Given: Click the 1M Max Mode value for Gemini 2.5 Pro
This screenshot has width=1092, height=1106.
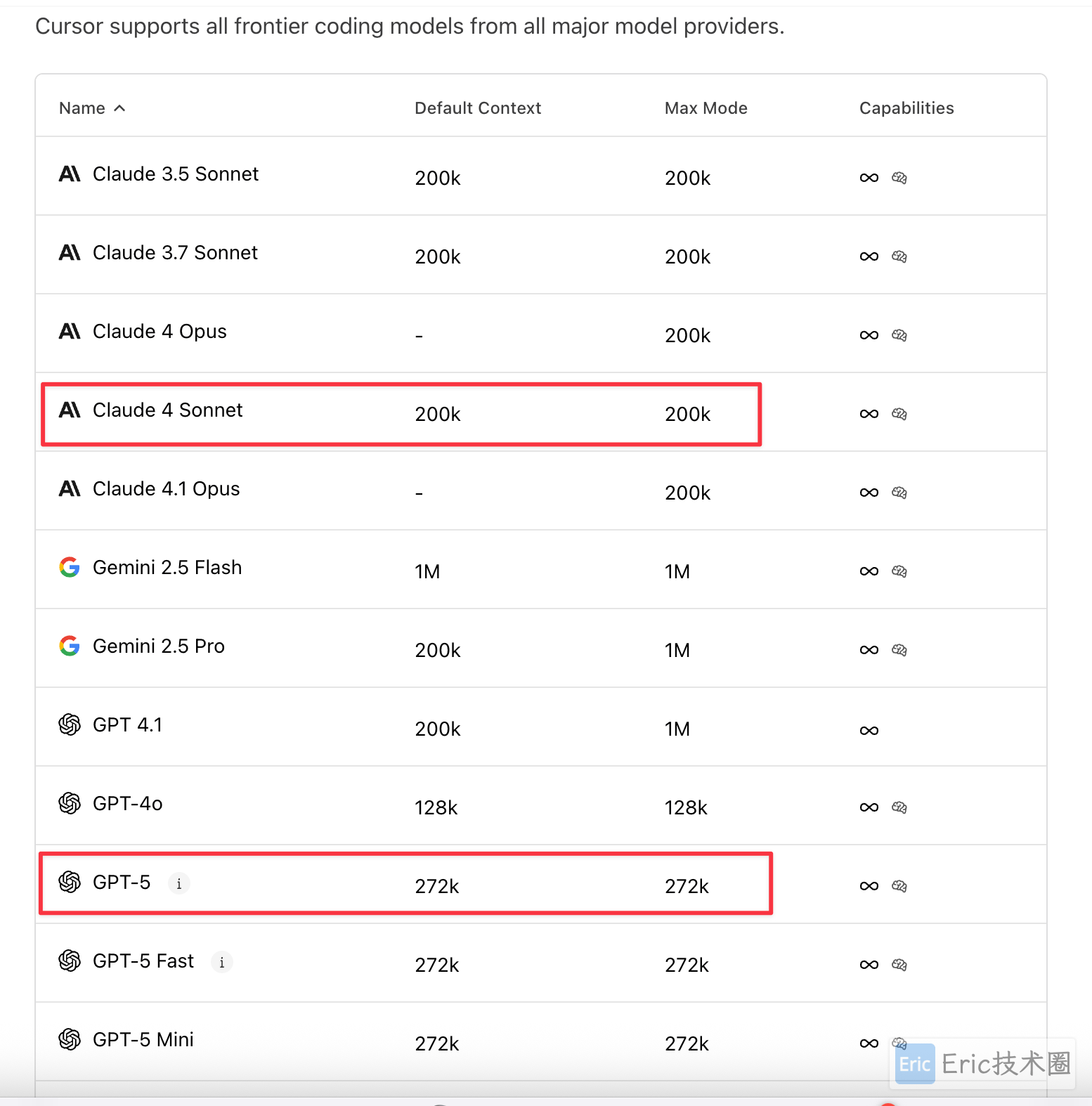Looking at the screenshot, I should (x=677, y=650).
